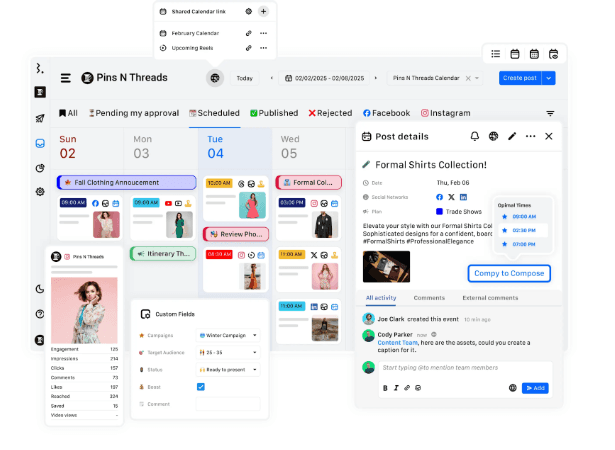Viewport: 615px width, 450px height.
Task: Click the pencil edit icon in Post details
Action: point(511,136)
